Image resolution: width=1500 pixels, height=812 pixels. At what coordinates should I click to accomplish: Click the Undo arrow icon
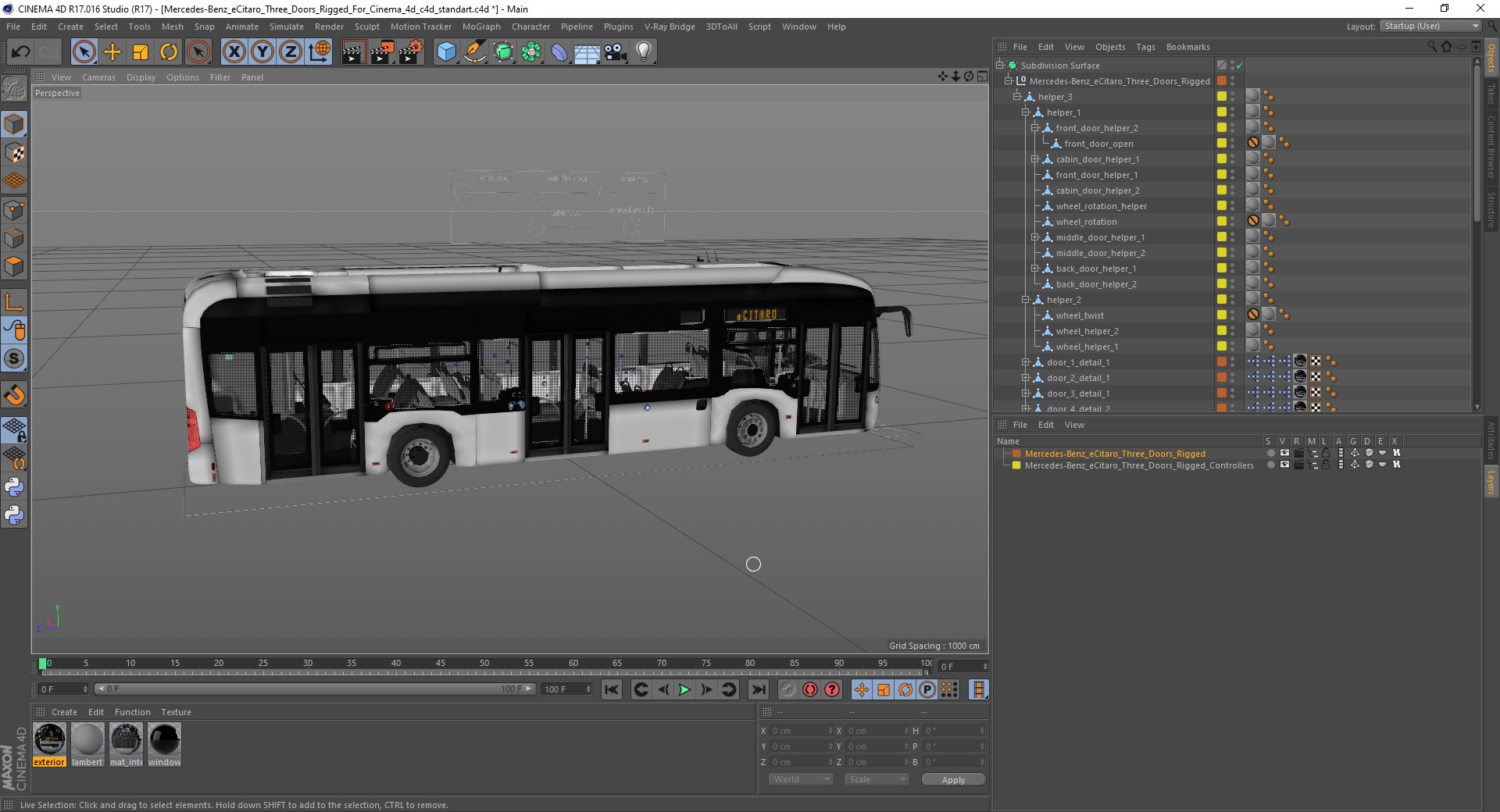click(x=21, y=52)
